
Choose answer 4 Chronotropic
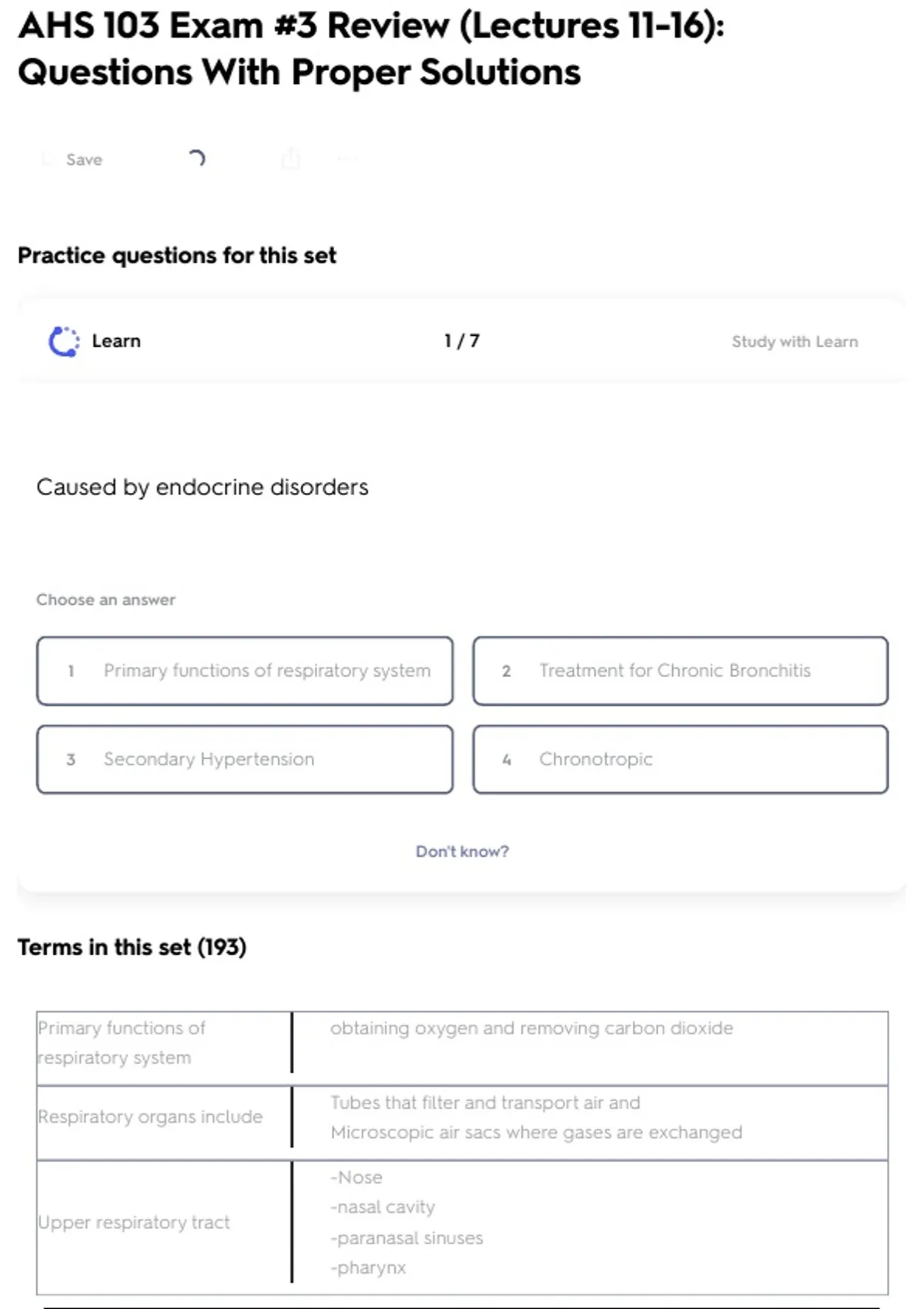(680, 759)
